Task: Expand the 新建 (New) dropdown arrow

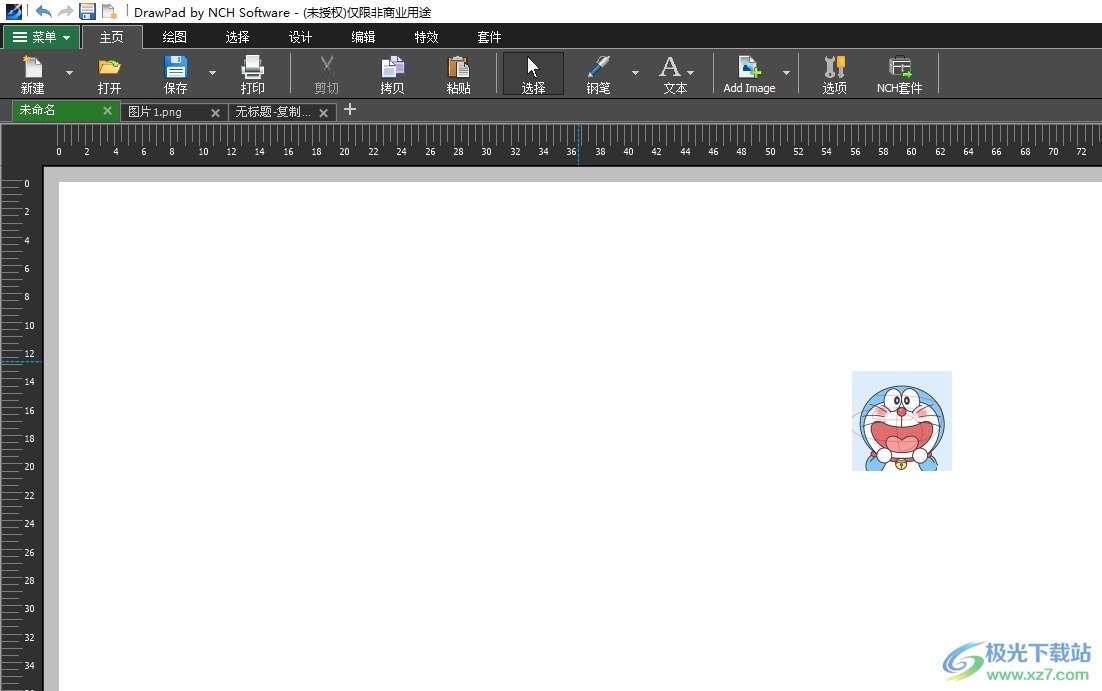Action: tap(69, 73)
